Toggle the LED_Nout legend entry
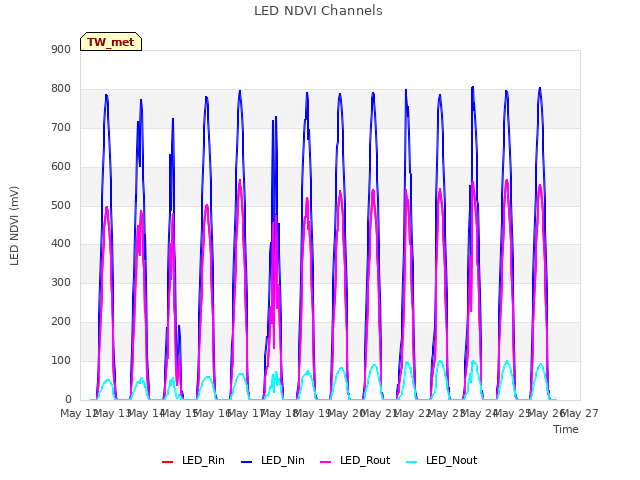This screenshot has width=640, height=480. [x=442, y=460]
